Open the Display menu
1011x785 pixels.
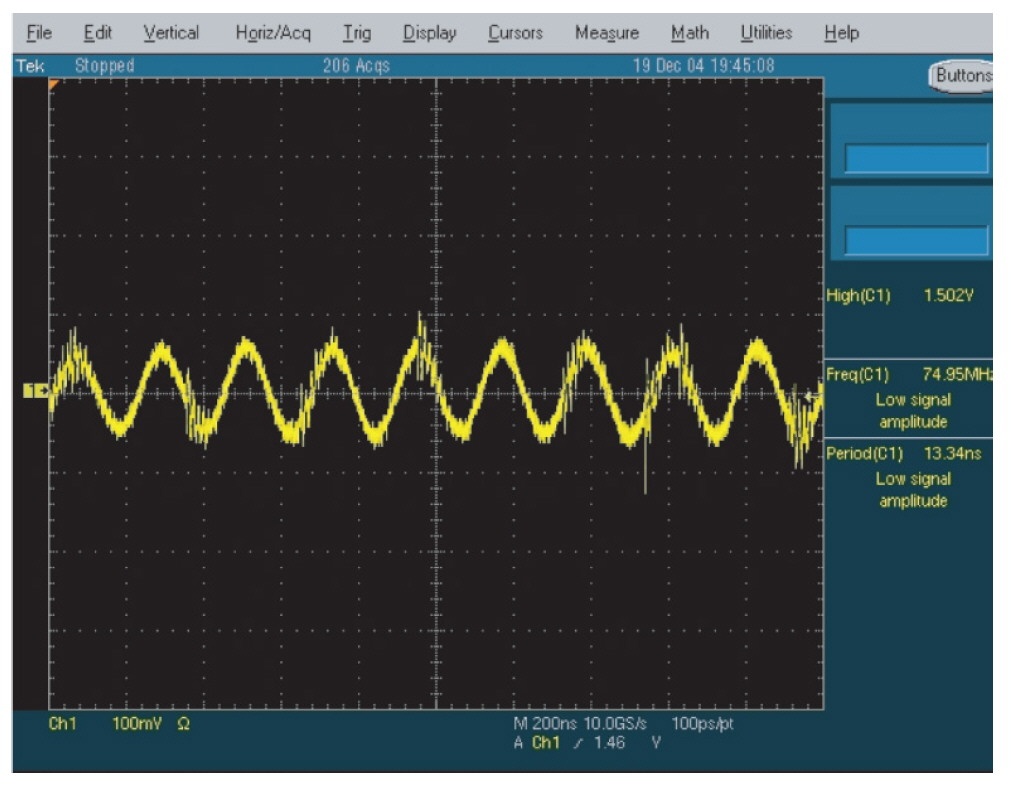[429, 33]
